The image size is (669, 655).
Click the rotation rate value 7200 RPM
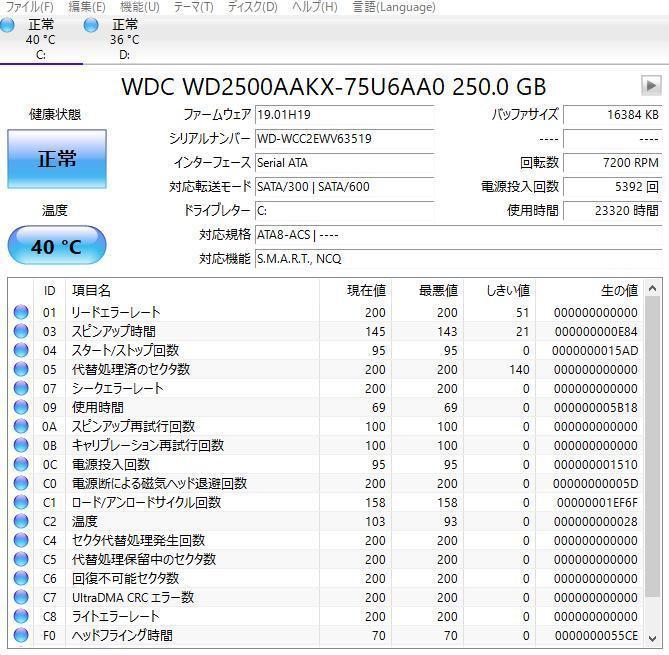point(612,163)
